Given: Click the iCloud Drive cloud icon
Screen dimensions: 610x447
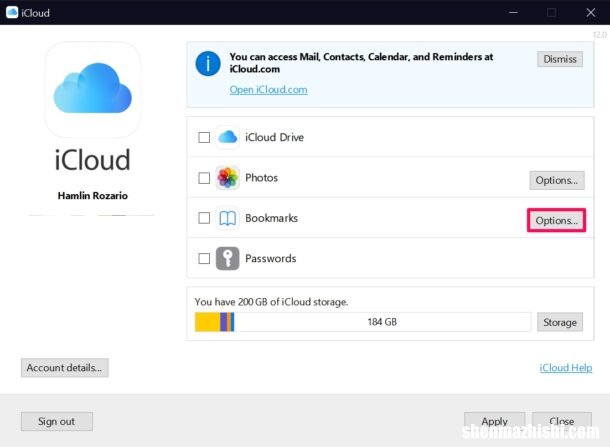Looking at the screenshot, I should point(228,137).
